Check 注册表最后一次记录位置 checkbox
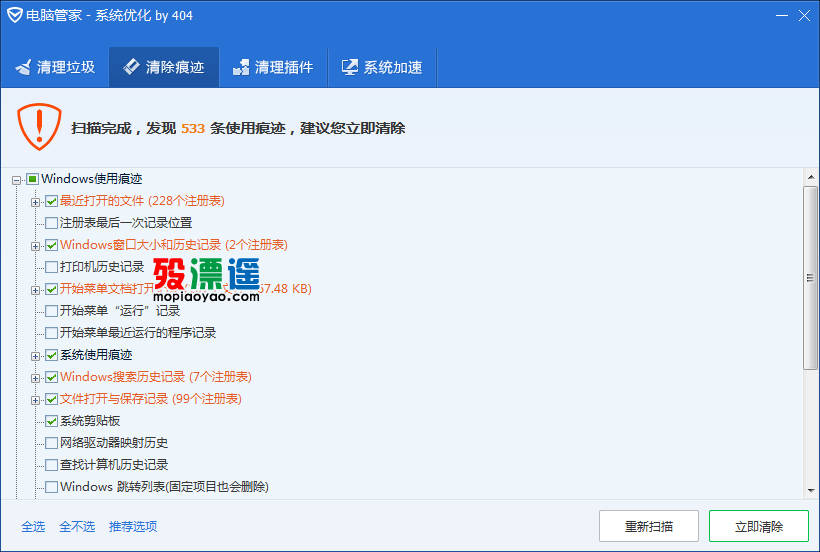The height and width of the screenshot is (552, 820). (51, 223)
